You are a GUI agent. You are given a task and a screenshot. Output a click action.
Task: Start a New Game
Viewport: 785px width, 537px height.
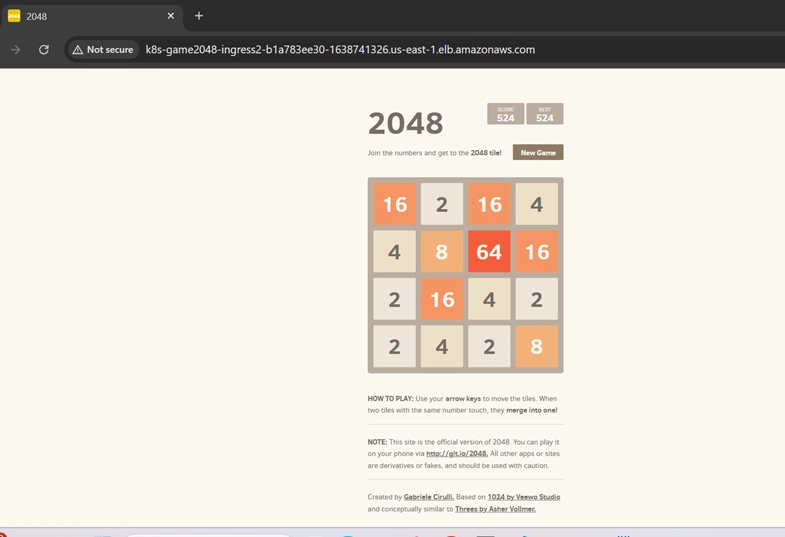tap(538, 153)
